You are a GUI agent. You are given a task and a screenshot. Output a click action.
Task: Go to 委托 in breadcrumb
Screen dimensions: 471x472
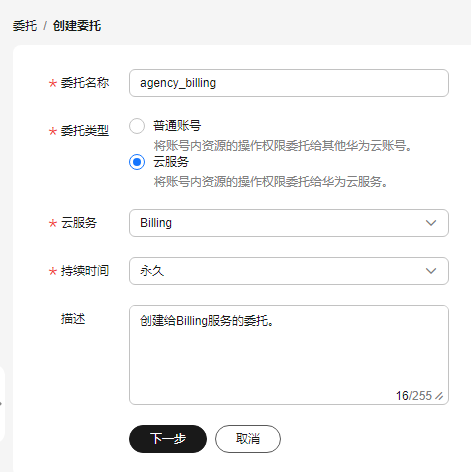click(x=25, y=26)
